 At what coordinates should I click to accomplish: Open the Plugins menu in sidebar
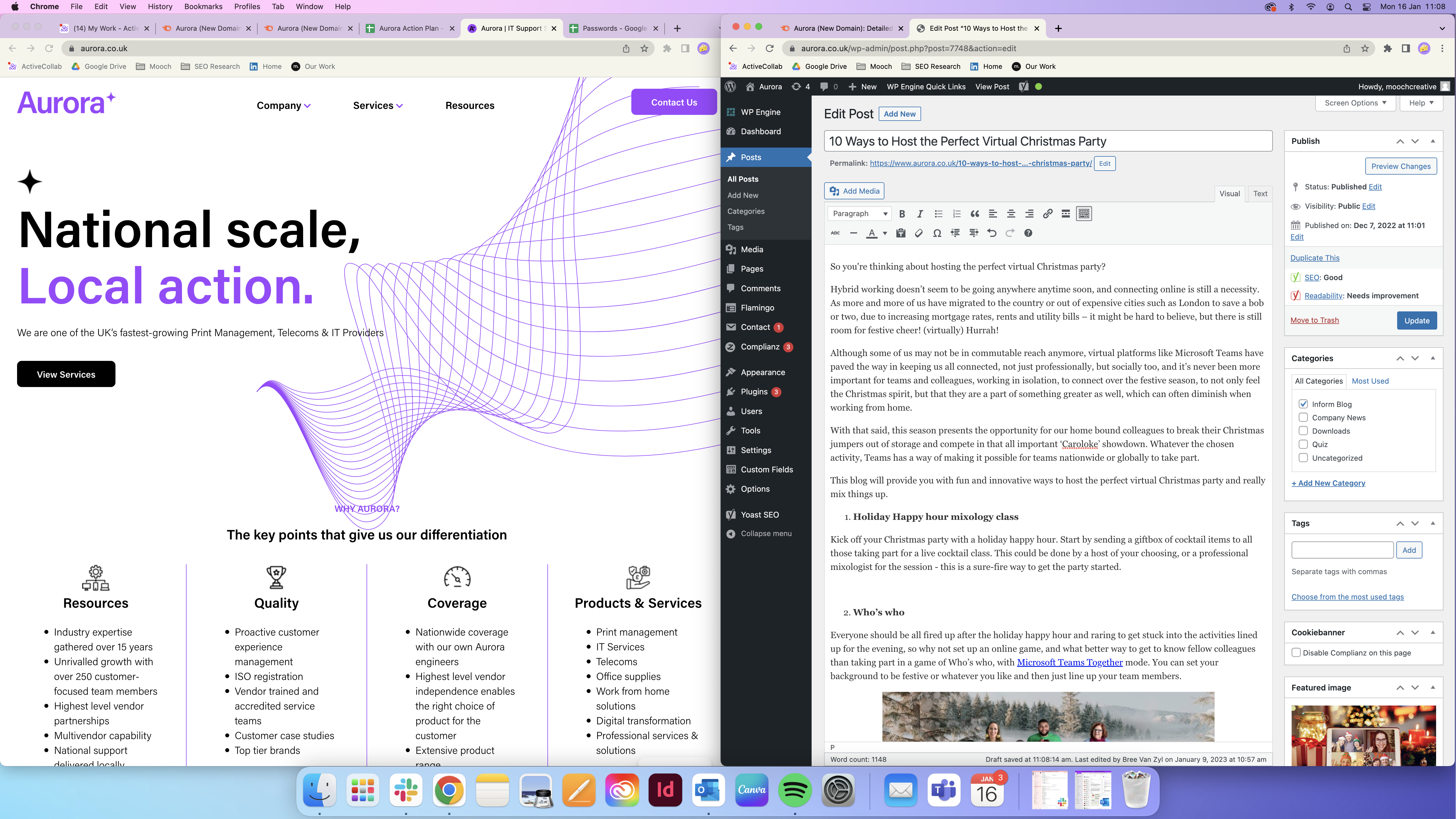coord(754,392)
